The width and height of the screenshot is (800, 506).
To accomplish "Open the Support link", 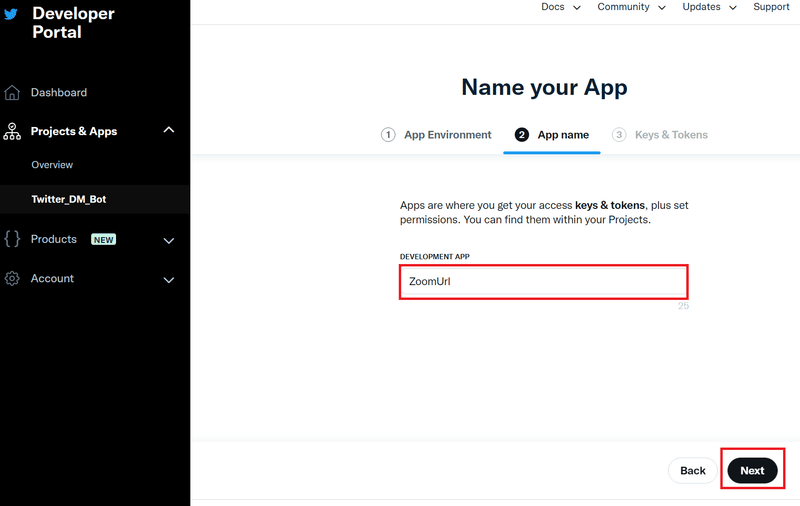I will coord(771,7).
